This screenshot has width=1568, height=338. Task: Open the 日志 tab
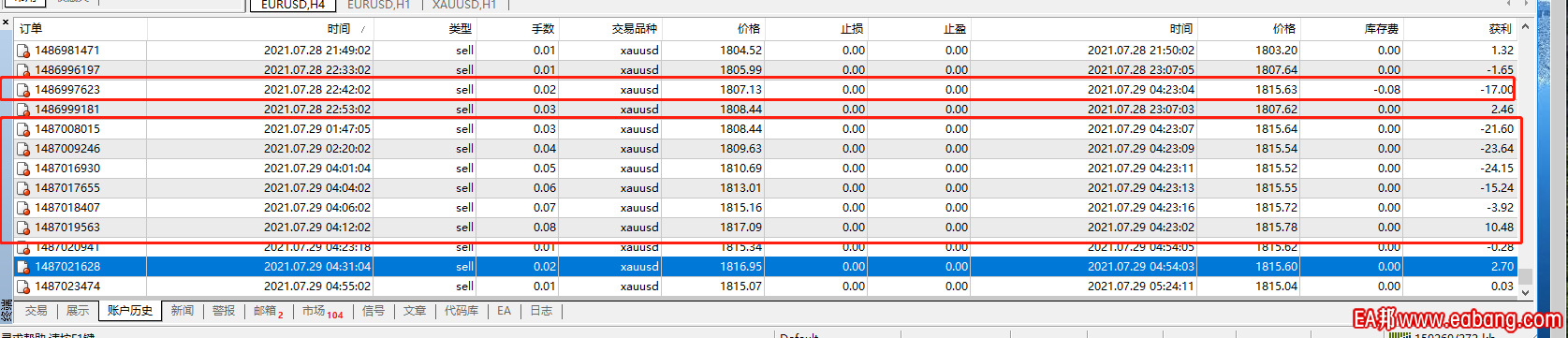(541, 311)
